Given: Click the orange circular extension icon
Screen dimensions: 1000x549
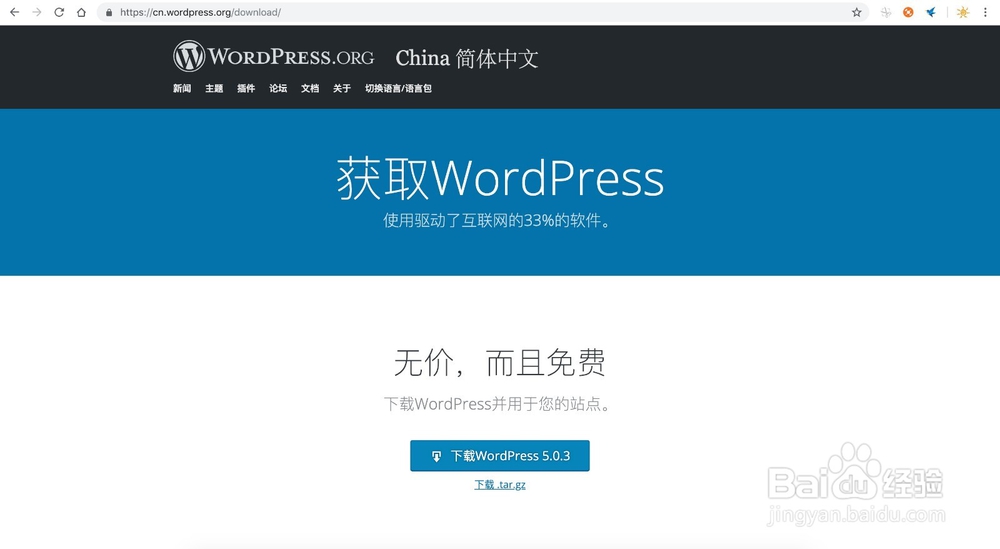Looking at the screenshot, I should [908, 12].
